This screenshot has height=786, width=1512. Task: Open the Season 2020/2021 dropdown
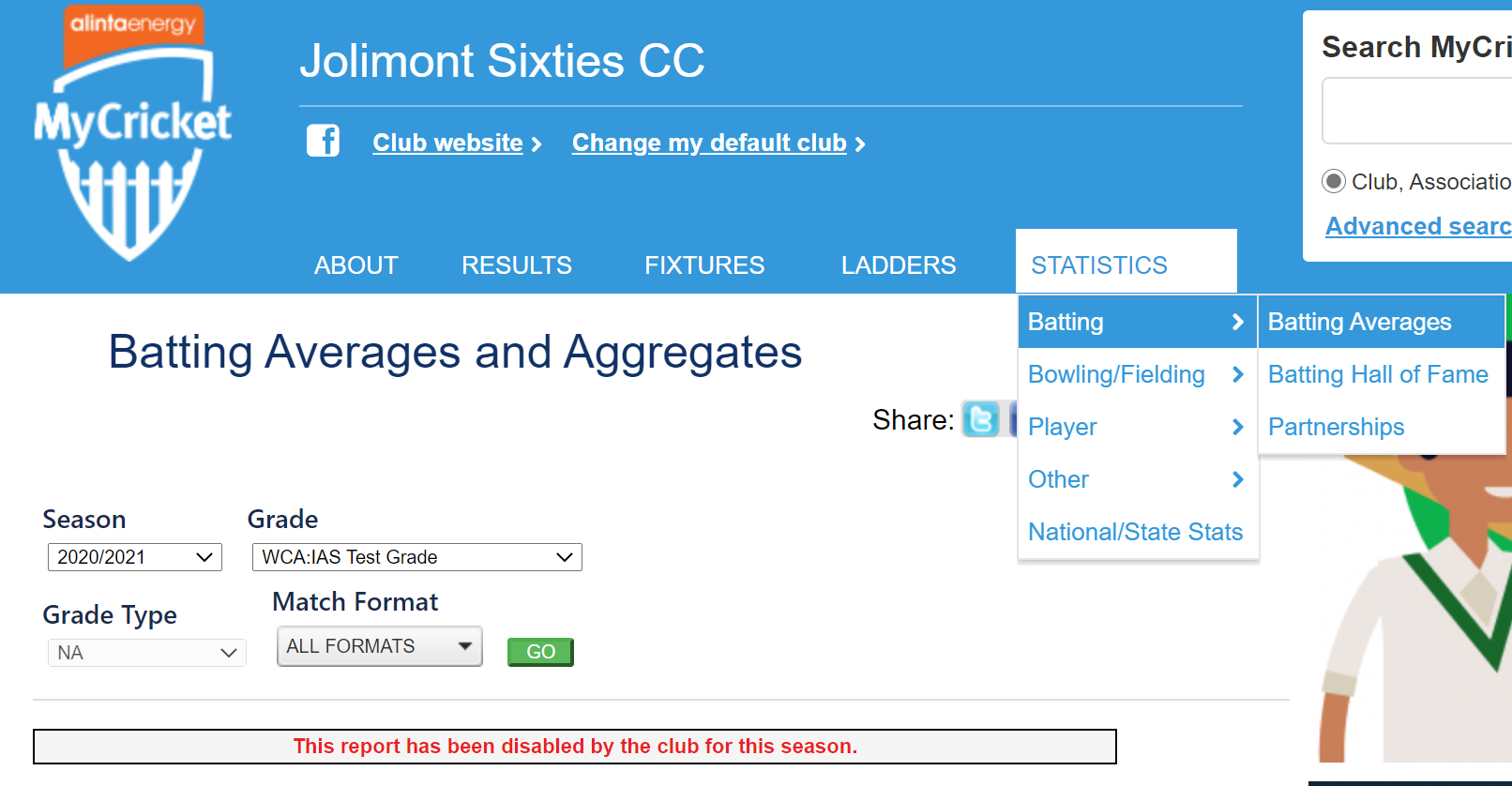[135, 557]
